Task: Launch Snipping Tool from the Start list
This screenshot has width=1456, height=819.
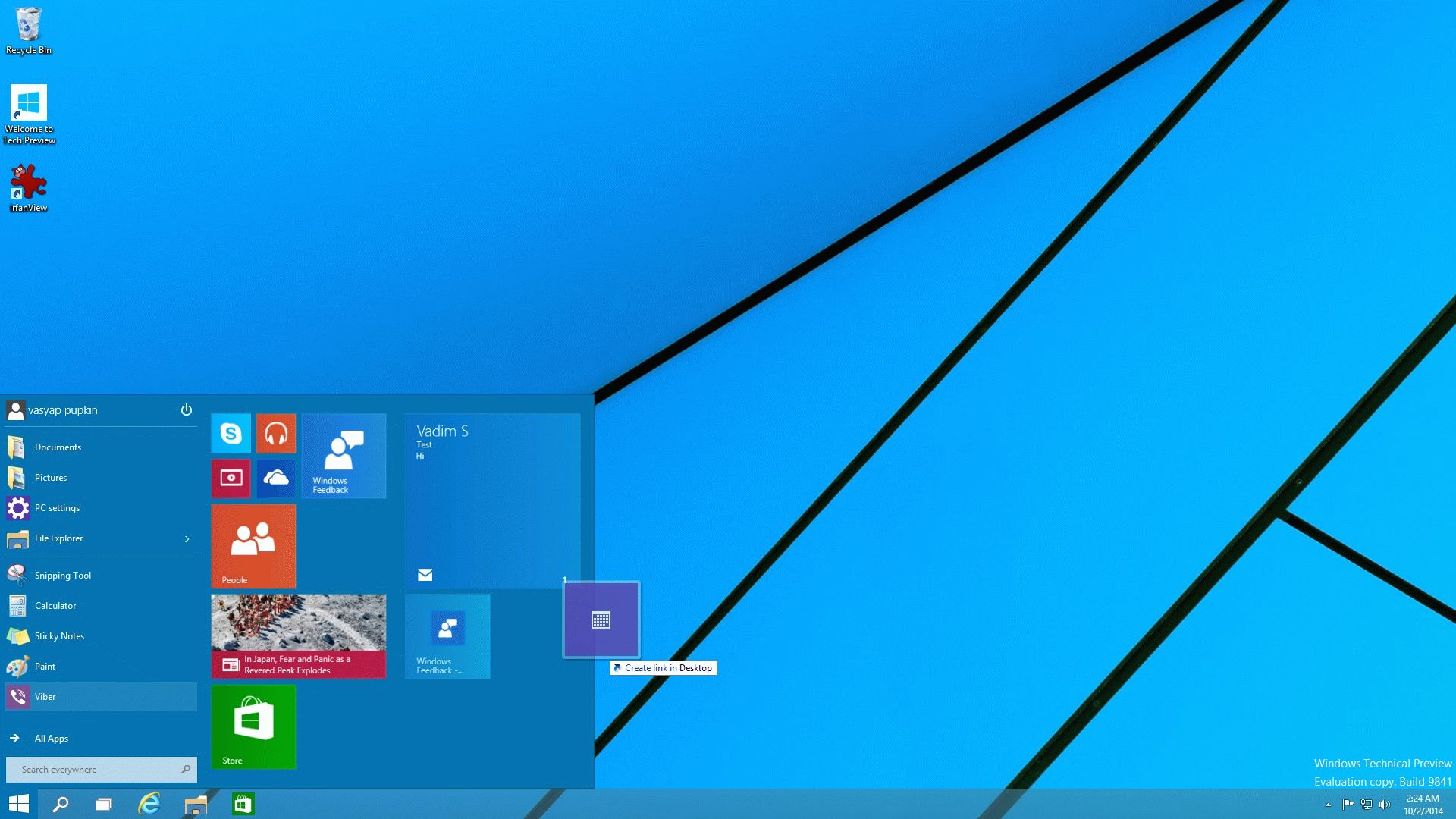Action: [101, 576]
